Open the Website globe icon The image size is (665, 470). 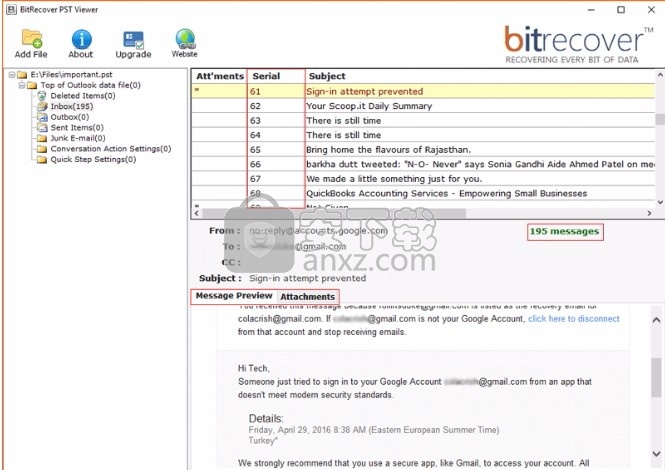[184, 43]
